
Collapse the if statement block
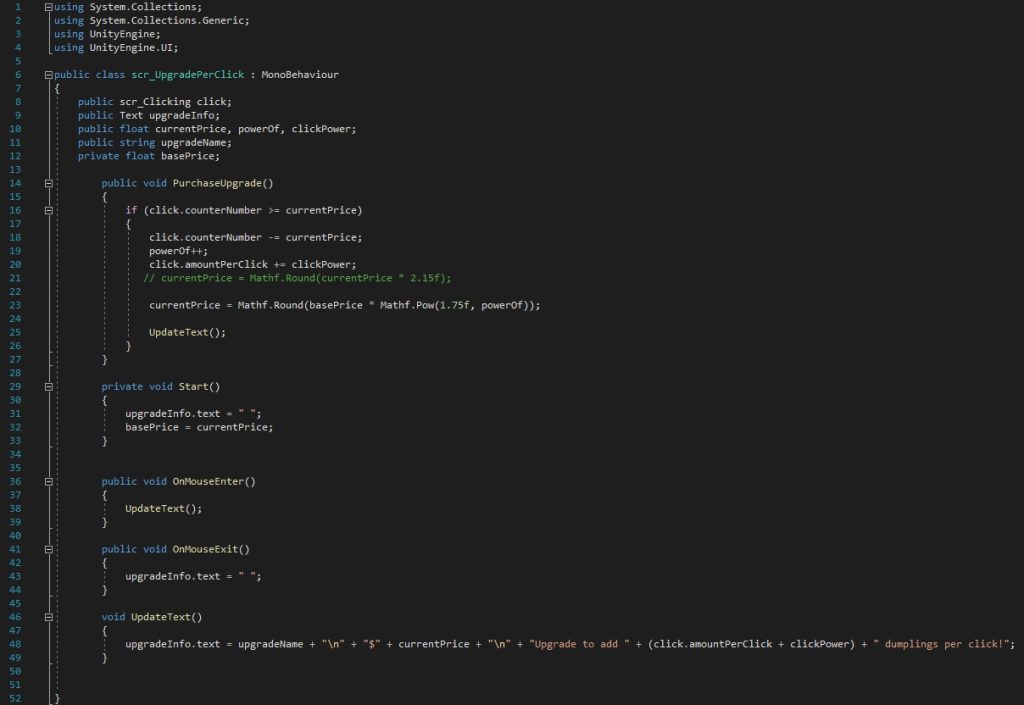tap(48, 211)
